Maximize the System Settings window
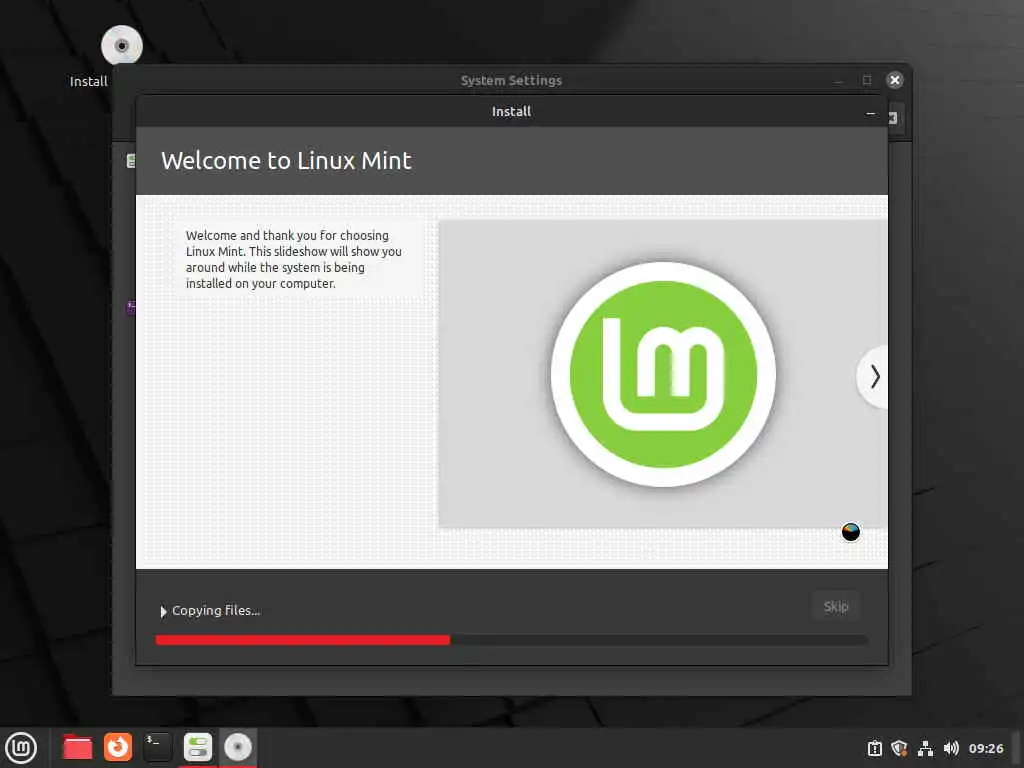This screenshot has height=768, width=1024. [x=867, y=80]
